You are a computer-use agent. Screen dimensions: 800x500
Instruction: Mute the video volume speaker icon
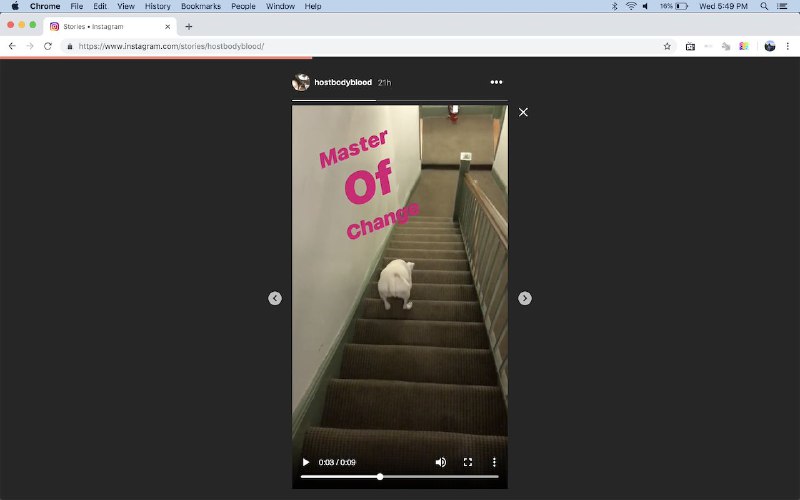[441, 462]
